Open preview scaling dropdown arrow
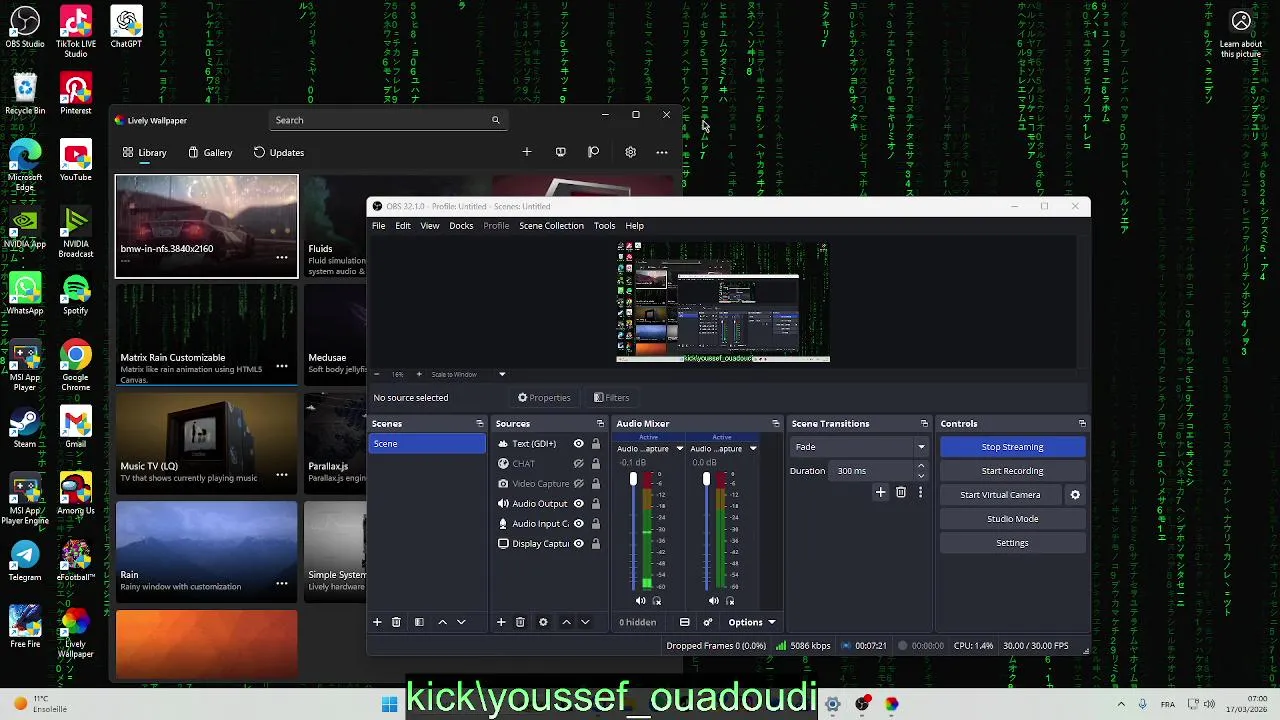The width and height of the screenshot is (1280, 720). pos(502,374)
